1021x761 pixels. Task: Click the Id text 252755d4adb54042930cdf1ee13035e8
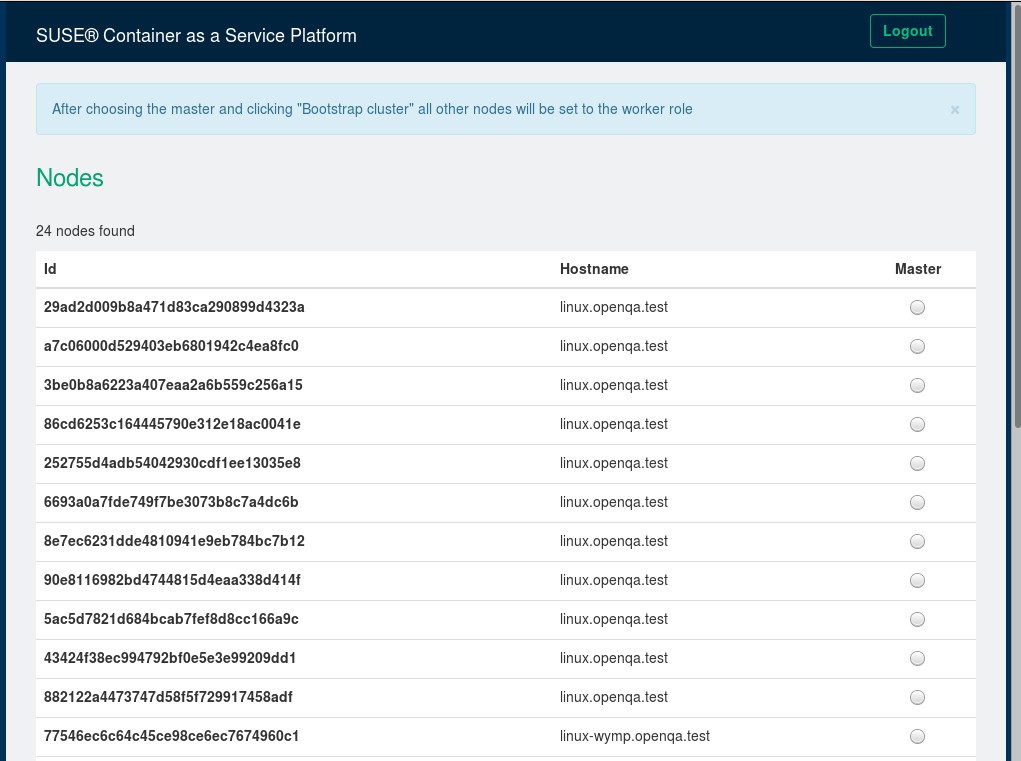[172, 464]
